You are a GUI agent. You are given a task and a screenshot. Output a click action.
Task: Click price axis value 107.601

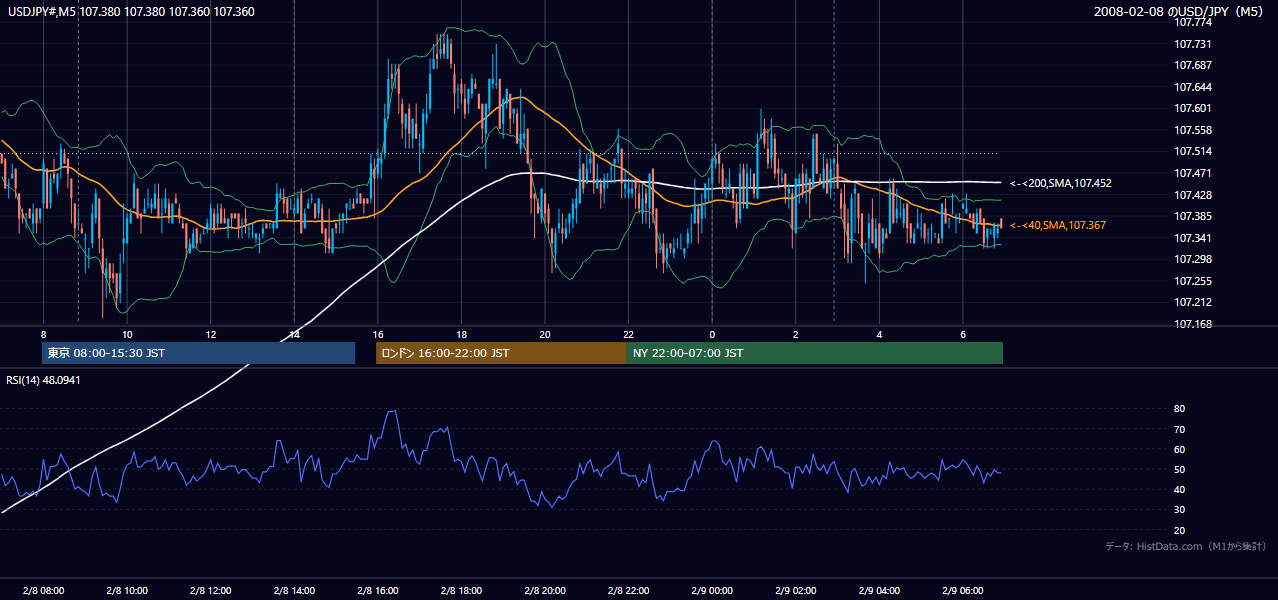tap(1194, 108)
